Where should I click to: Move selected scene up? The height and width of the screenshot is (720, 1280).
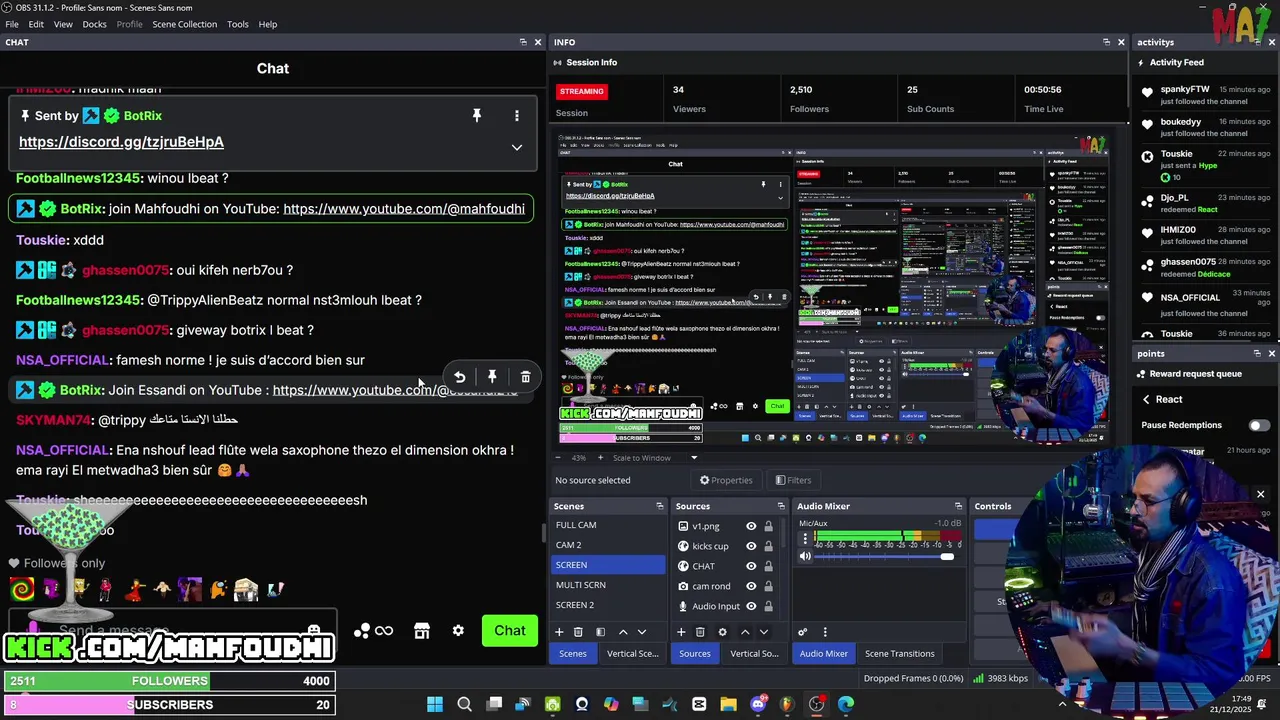pyautogui.click(x=623, y=632)
